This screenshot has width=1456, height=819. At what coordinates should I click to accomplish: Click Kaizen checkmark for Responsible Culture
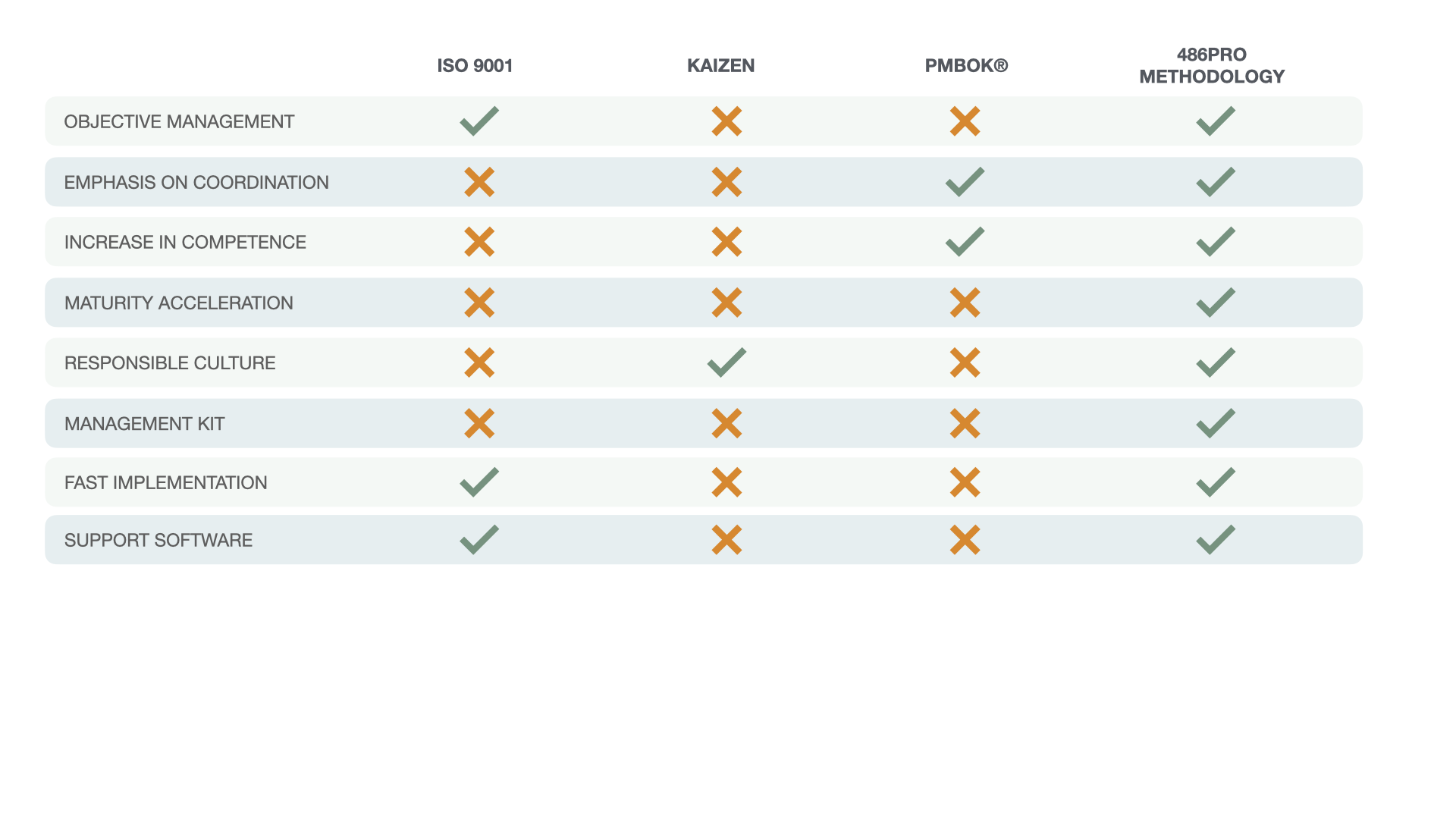click(726, 362)
